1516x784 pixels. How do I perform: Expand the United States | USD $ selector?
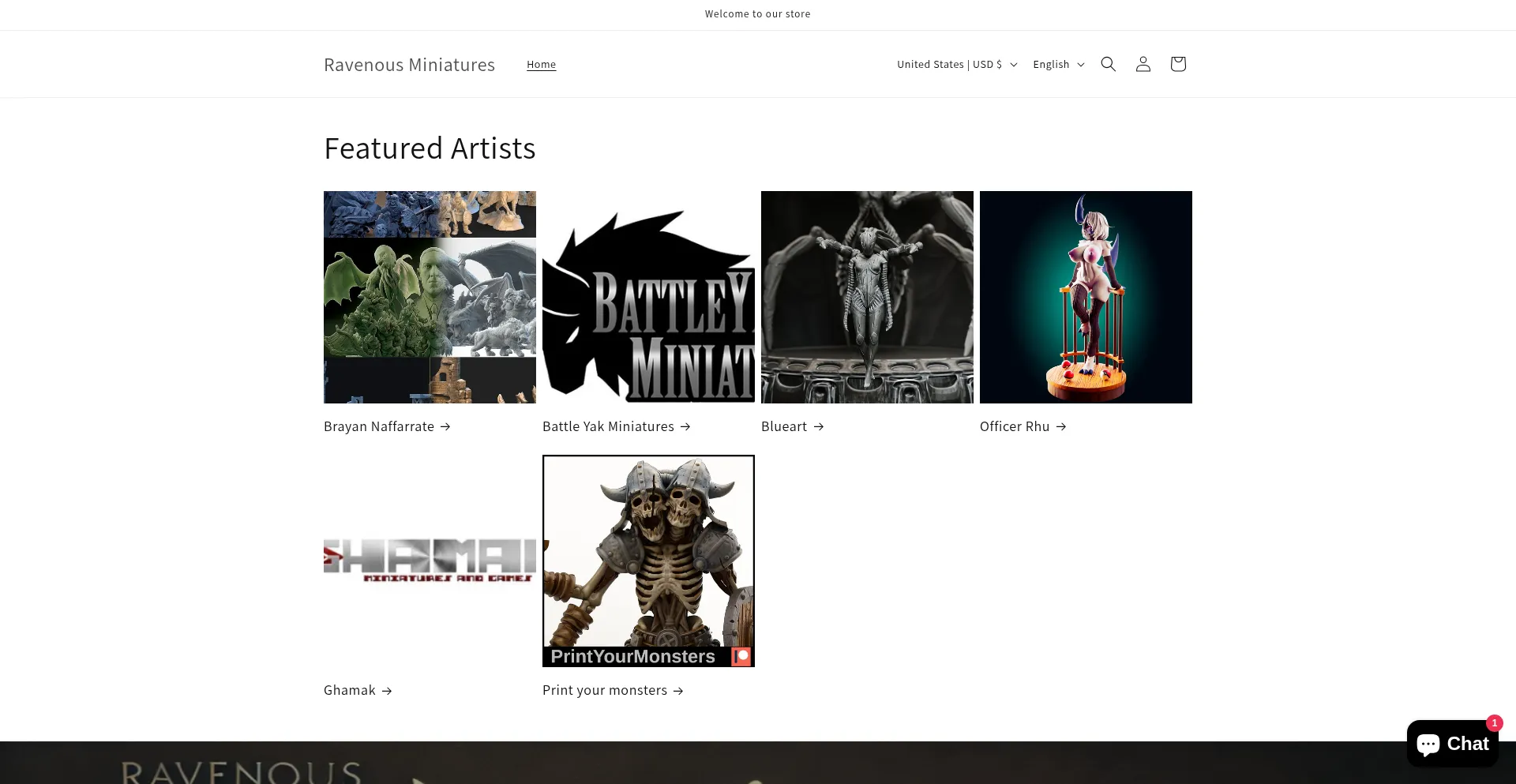[x=957, y=64]
